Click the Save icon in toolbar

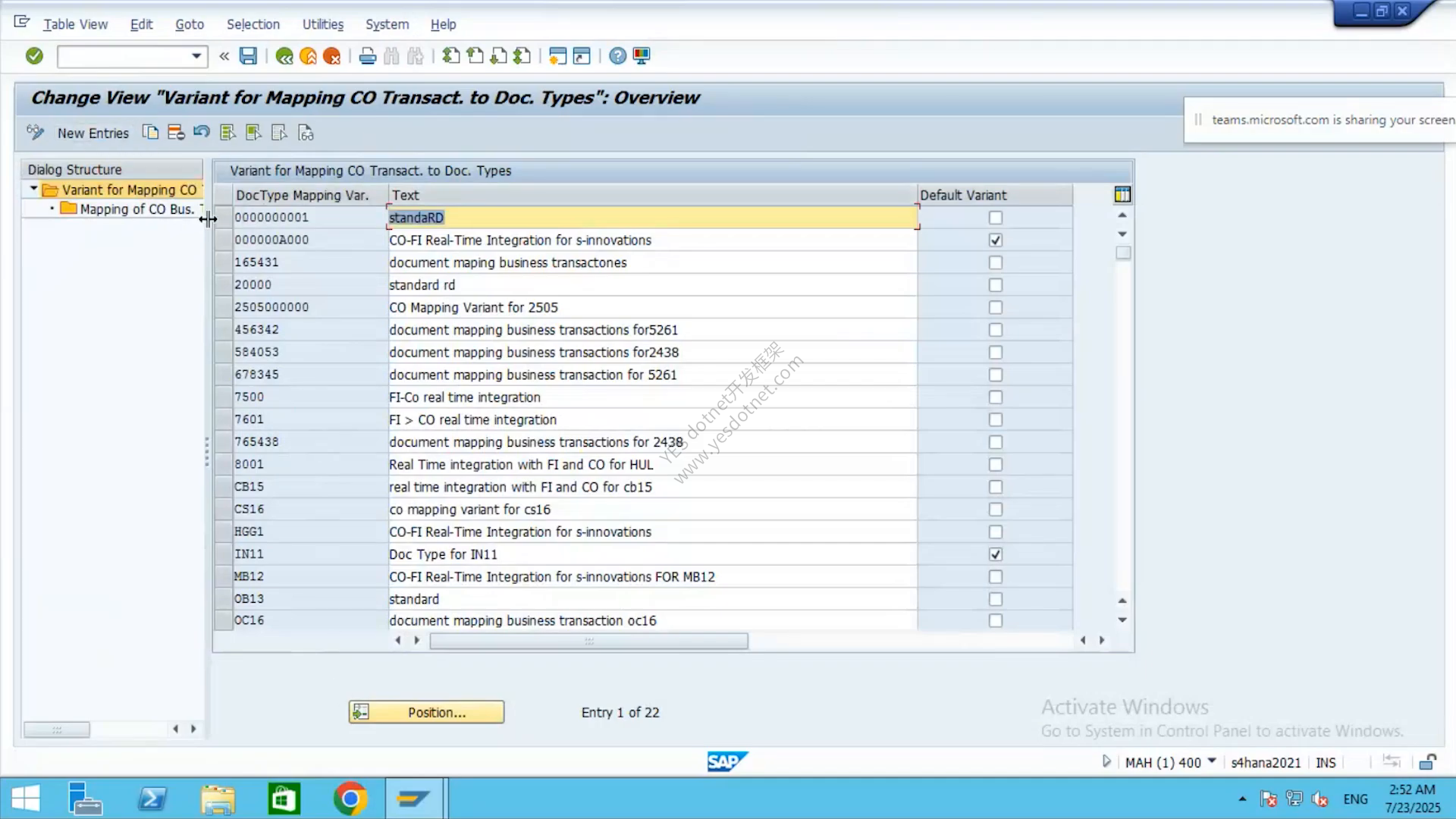[x=248, y=55]
